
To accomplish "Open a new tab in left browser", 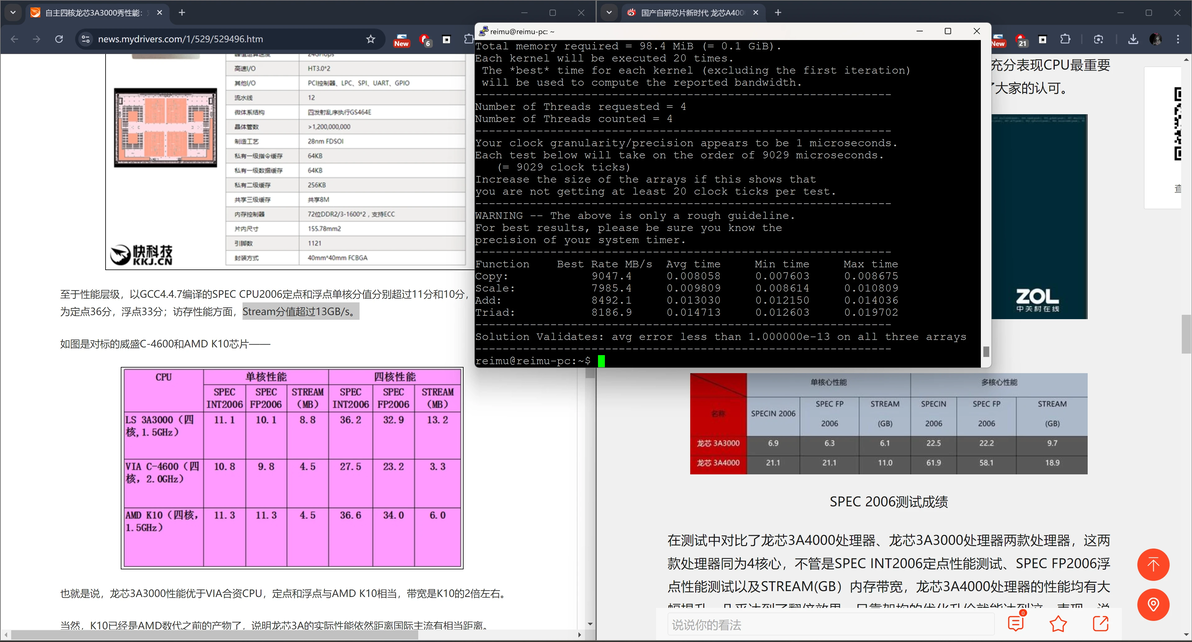I will (x=182, y=12).
